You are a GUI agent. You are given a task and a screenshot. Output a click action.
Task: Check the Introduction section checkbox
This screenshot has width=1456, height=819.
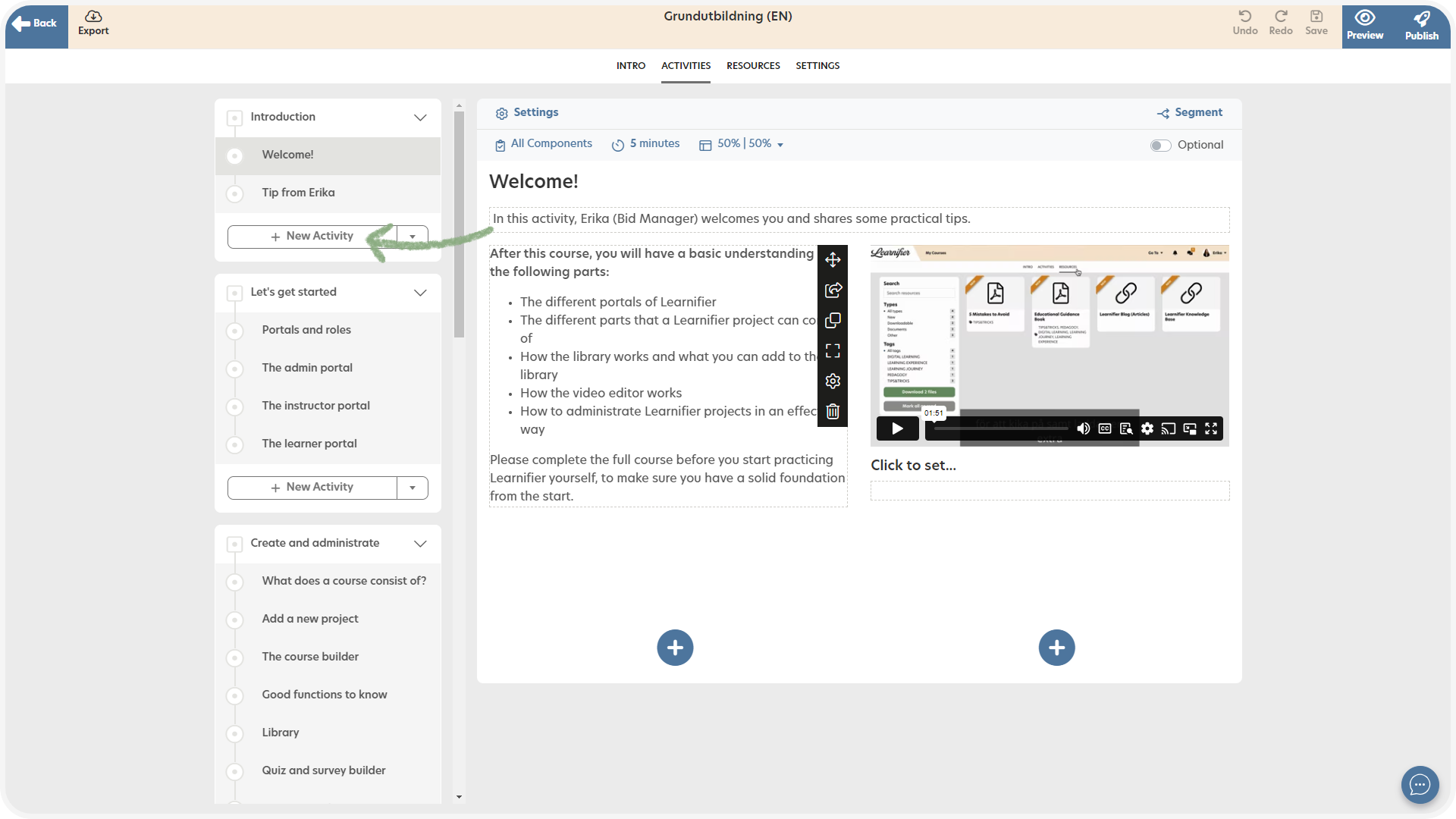[x=235, y=118]
